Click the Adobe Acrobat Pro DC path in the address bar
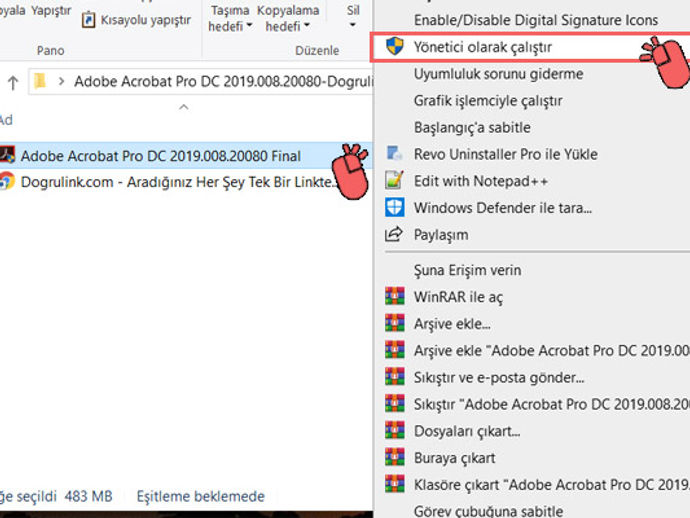690x518 pixels. [x=224, y=81]
